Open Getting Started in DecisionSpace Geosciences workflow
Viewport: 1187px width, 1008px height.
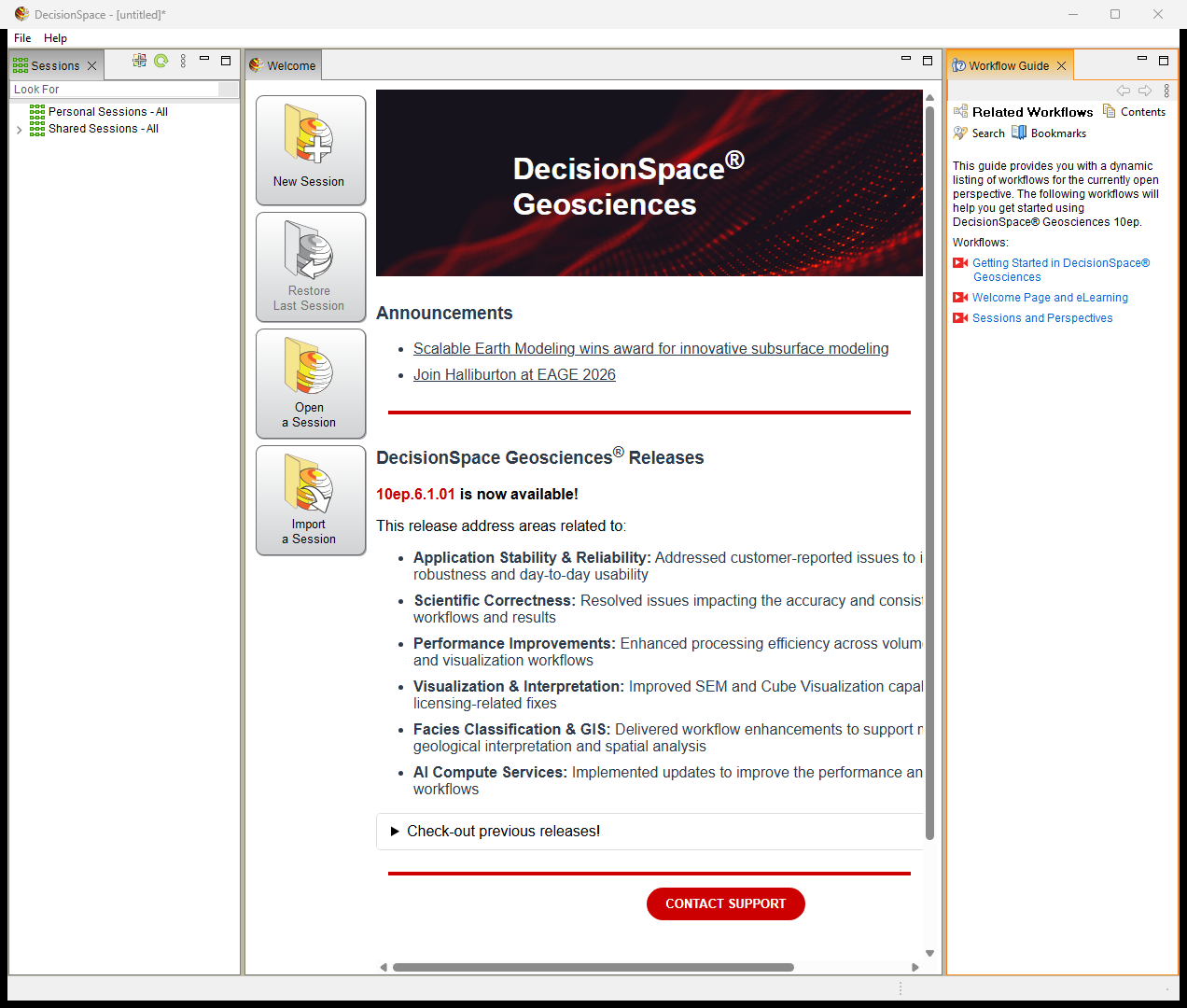click(x=1061, y=270)
